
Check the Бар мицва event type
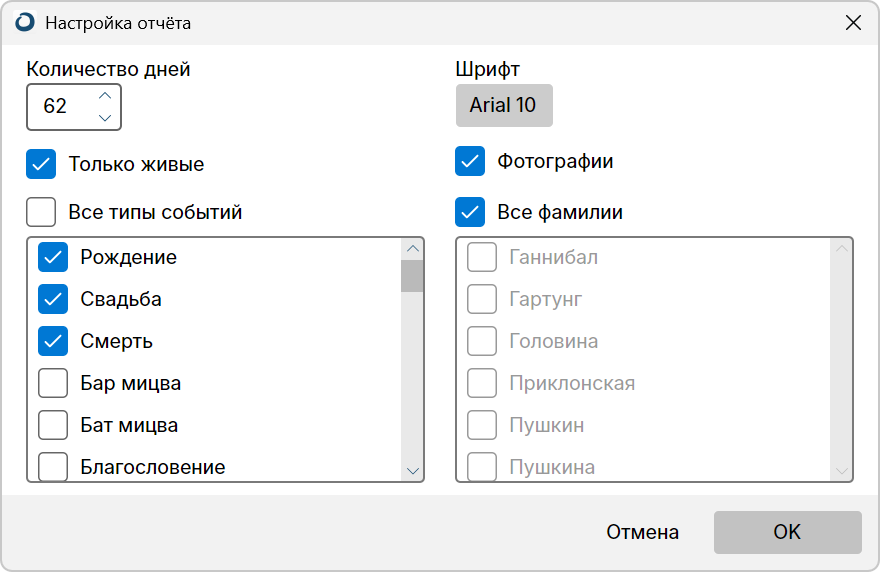click(x=53, y=383)
